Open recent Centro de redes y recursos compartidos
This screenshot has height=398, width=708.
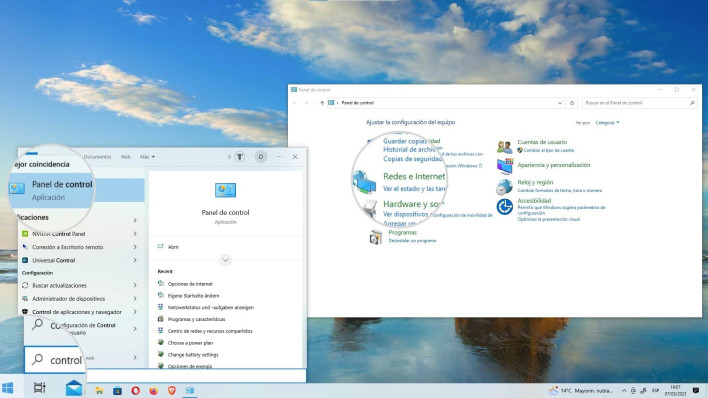pos(210,331)
